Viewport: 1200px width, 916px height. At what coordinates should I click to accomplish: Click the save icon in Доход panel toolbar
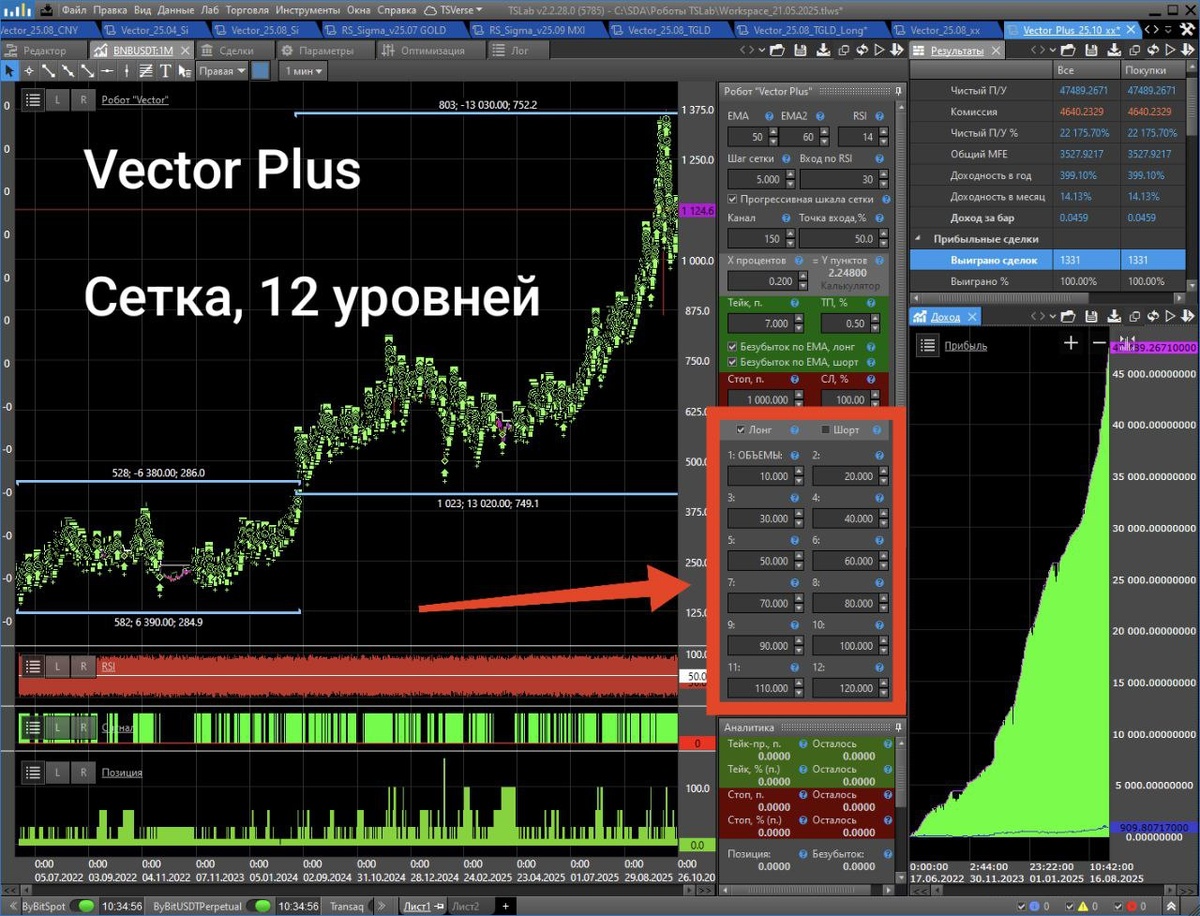click(1091, 316)
